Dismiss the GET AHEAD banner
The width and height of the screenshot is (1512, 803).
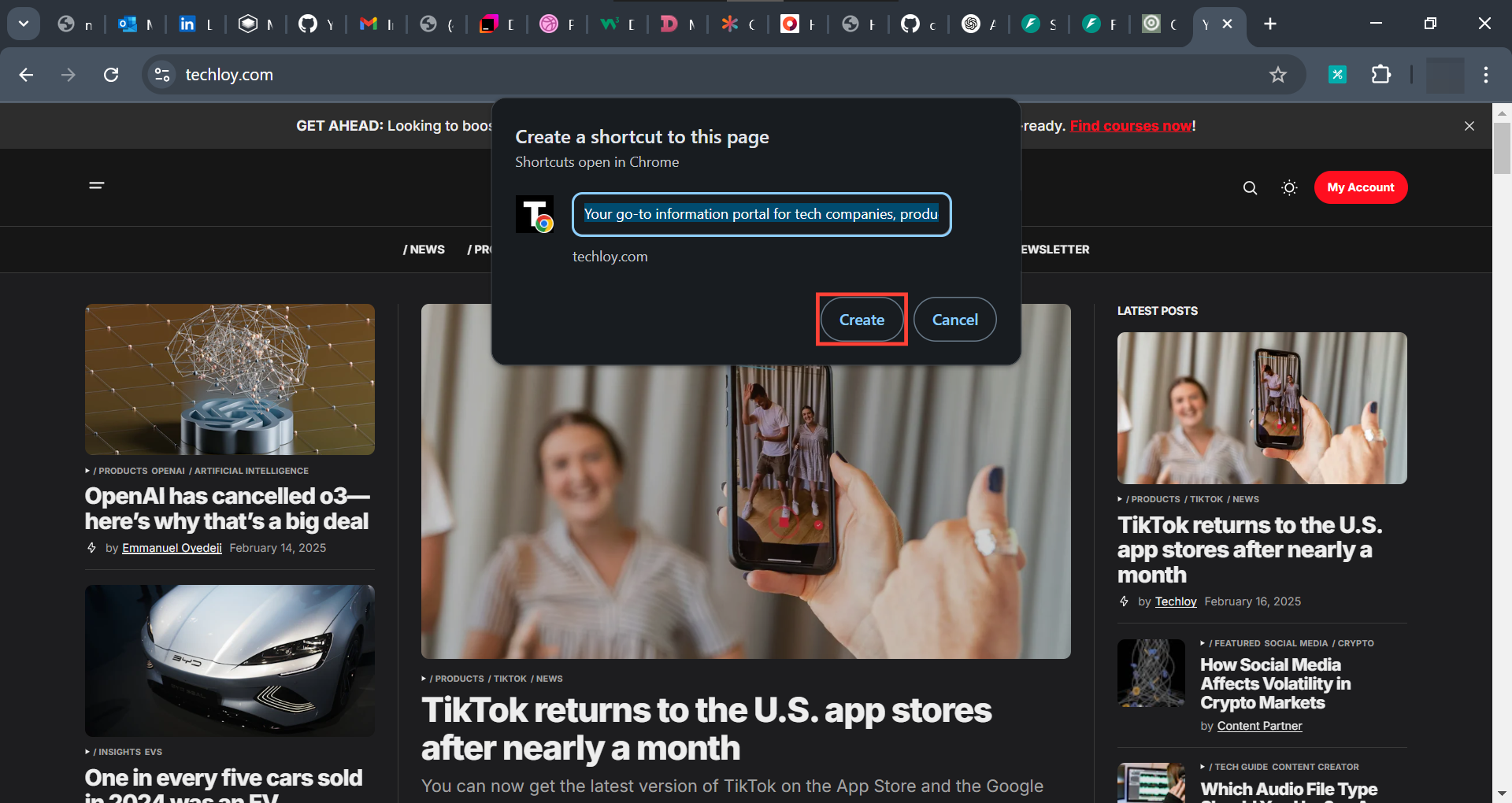[1469, 126]
